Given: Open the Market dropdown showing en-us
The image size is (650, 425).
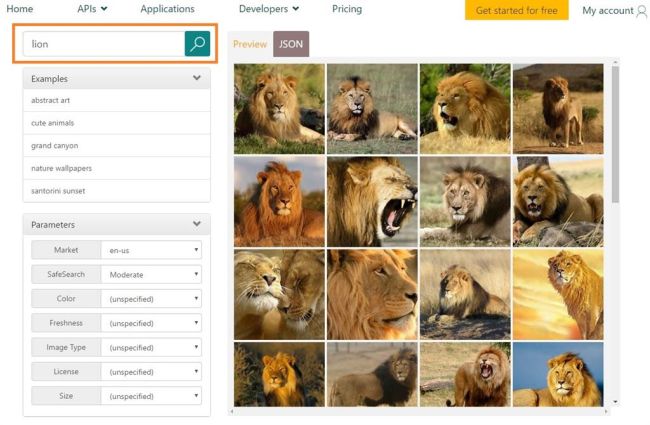Looking at the screenshot, I should (x=151, y=250).
